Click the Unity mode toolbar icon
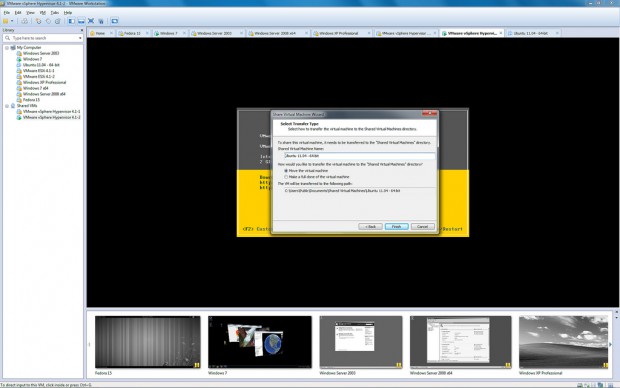Image resolution: width=620 pixels, height=388 pixels. [101, 21]
